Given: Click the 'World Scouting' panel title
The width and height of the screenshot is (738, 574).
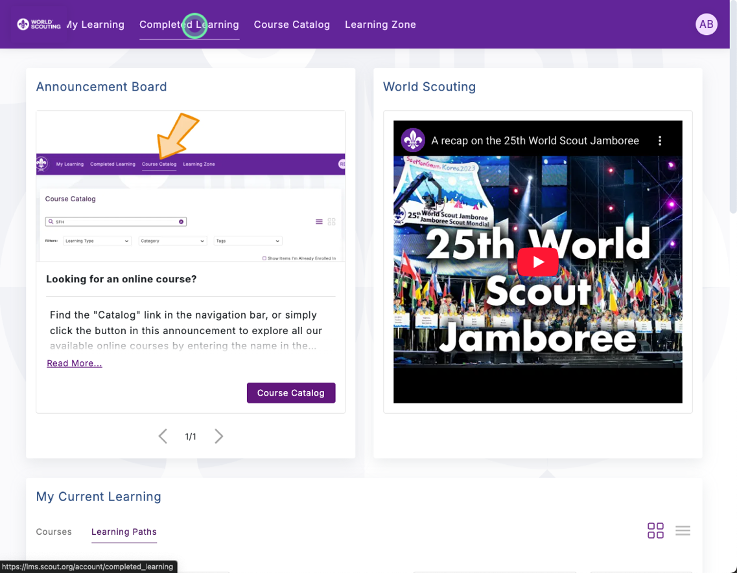Looking at the screenshot, I should pyautogui.click(x=429, y=87).
